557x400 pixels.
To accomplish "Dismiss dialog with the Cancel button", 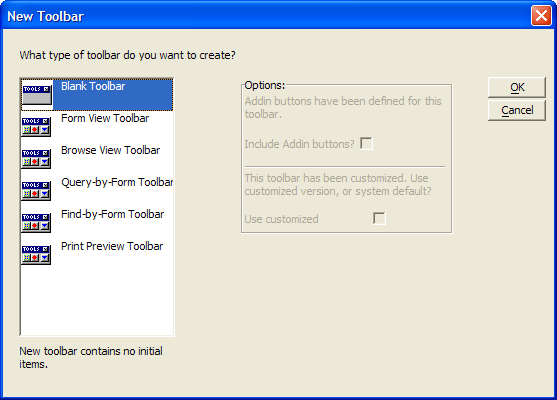I will [517, 110].
